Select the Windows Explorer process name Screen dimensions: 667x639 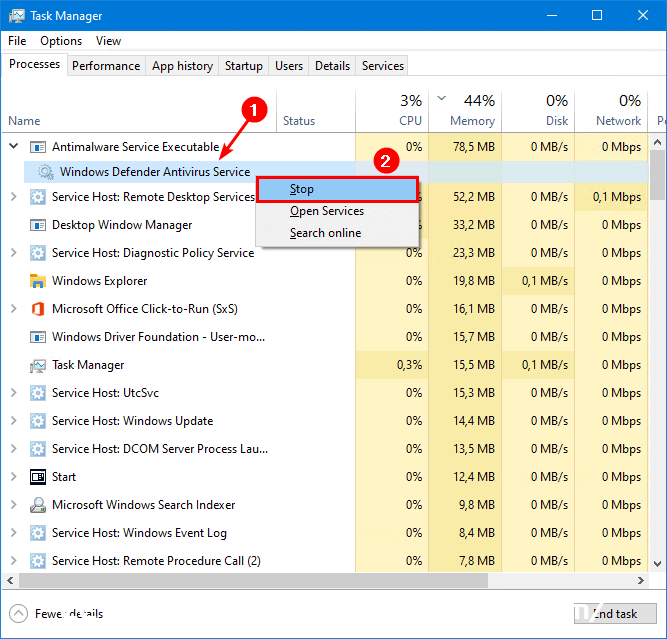99,281
